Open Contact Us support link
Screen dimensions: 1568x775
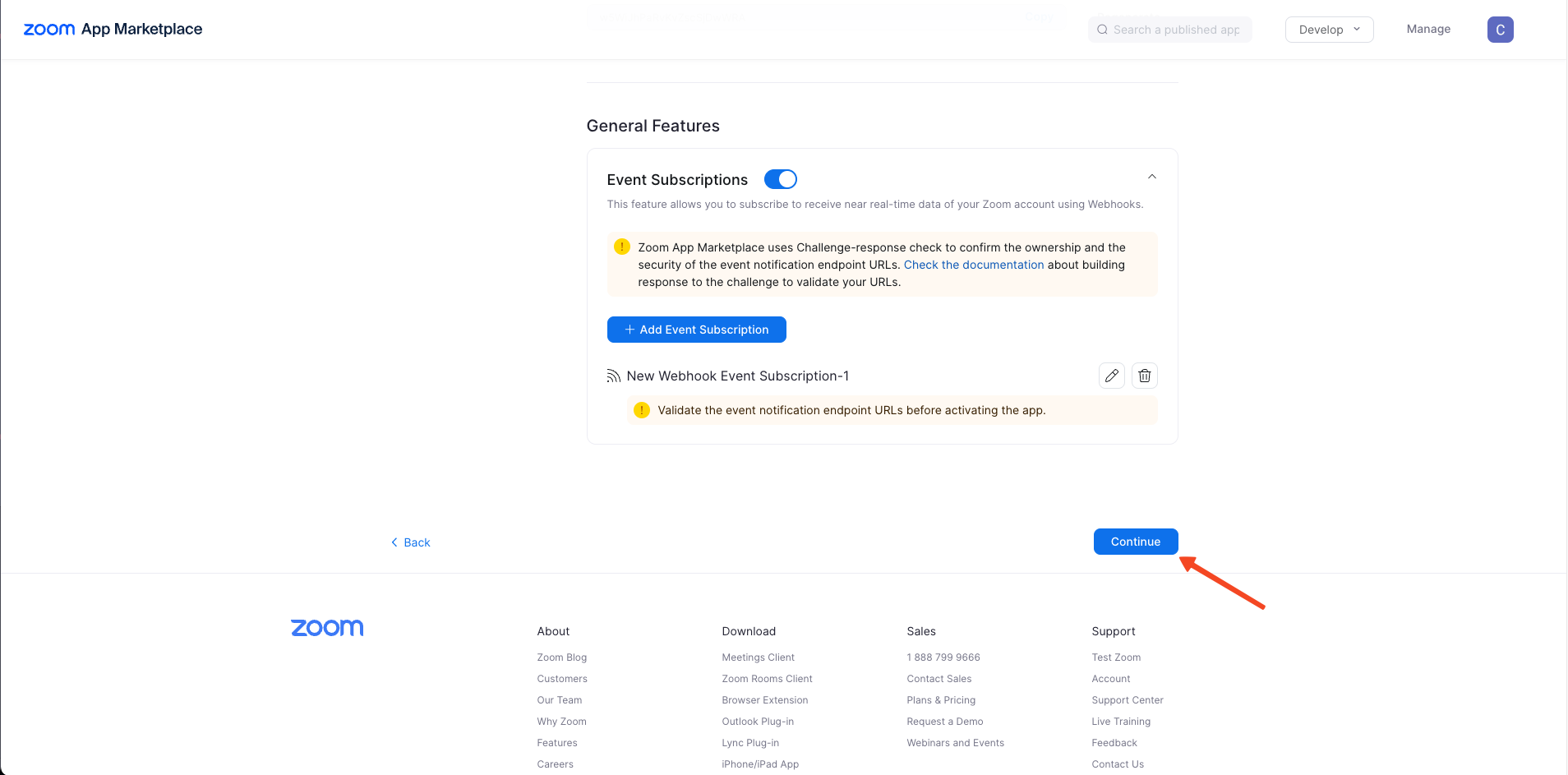1118,764
